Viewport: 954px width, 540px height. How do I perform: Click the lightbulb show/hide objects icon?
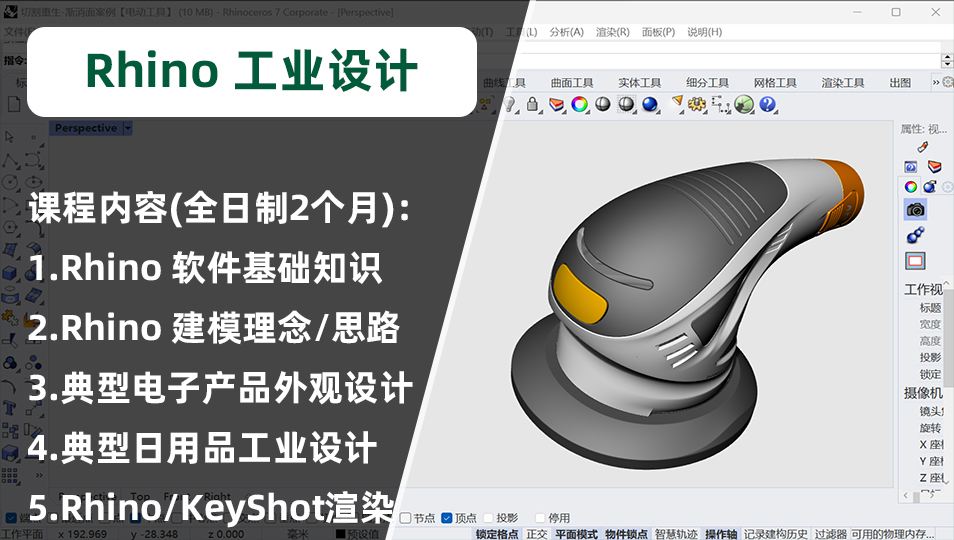[511, 105]
